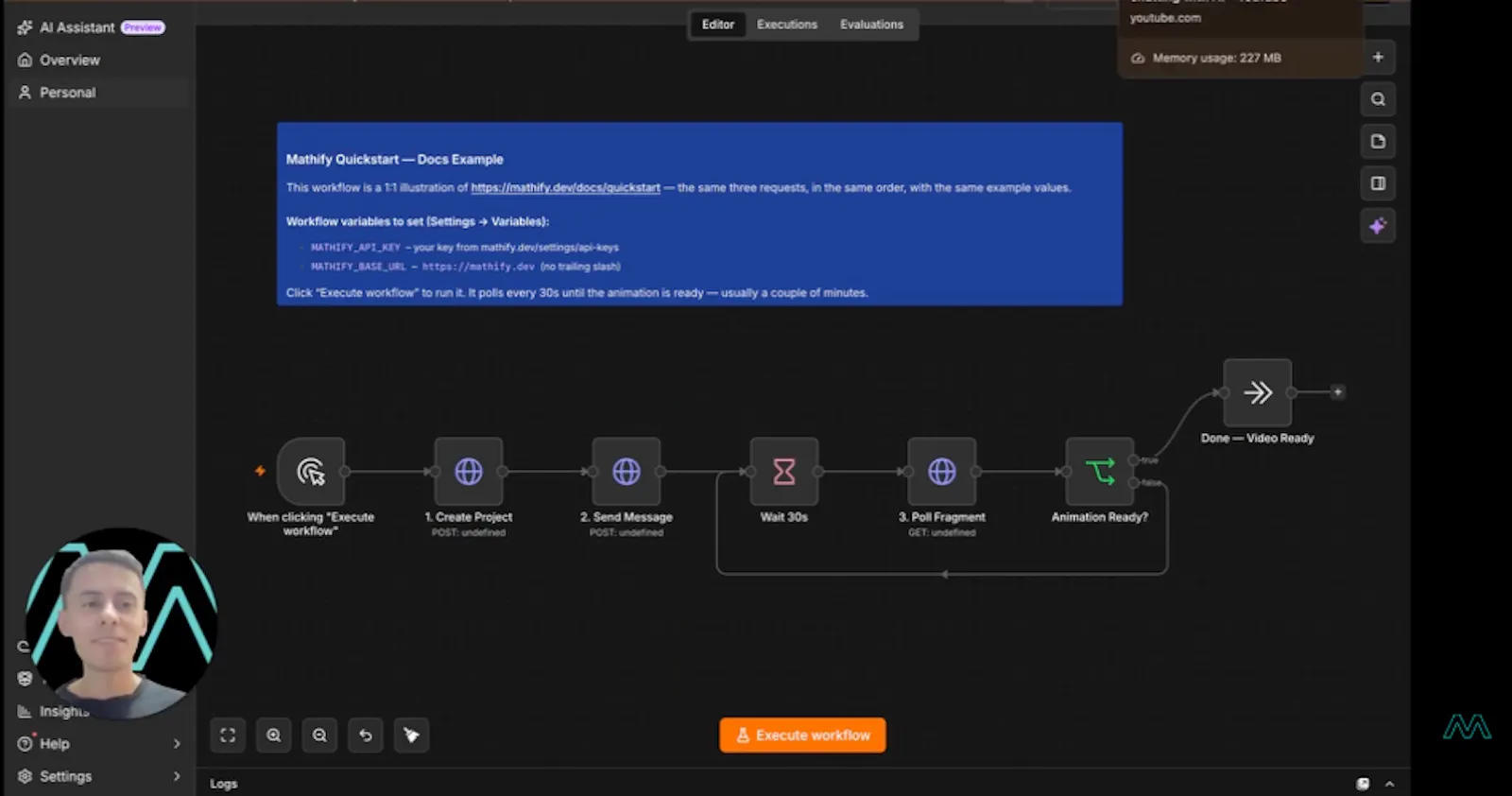The image size is (1512, 796).
Task: Click the MATHIFY_BASE_URL variable text
Action: pos(358,267)
